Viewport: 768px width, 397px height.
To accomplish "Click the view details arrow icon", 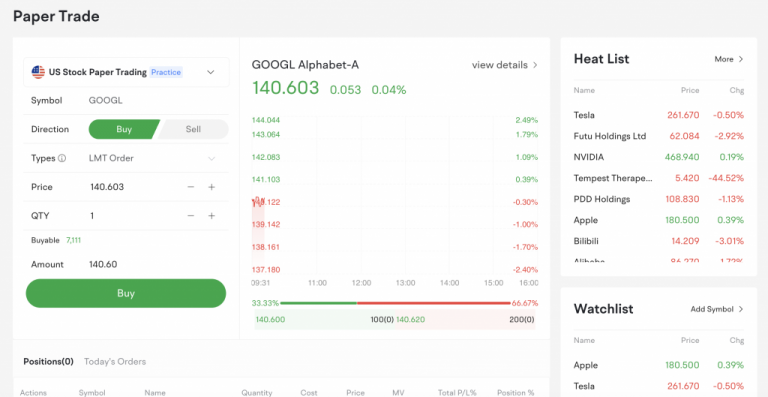I will tap(535, 65).
